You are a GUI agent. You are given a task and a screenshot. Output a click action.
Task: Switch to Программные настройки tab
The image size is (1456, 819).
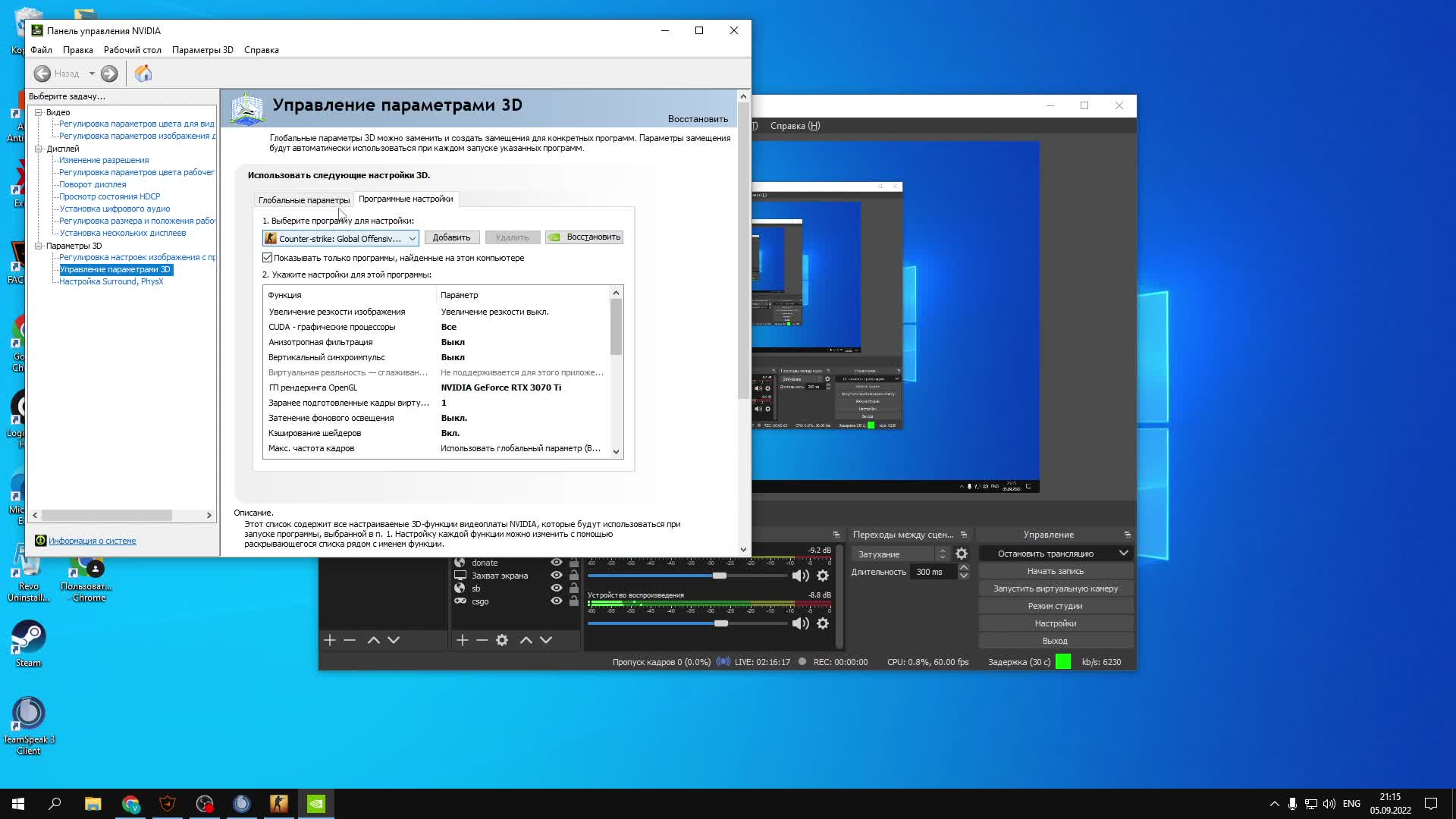pyautogui.click(x=406, y=199)
